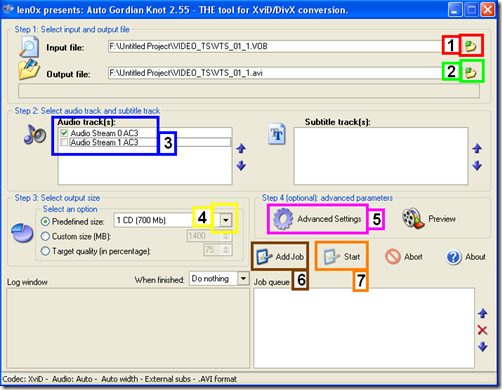
Task: Open the About dialog
Action: [x=466, y=257]
